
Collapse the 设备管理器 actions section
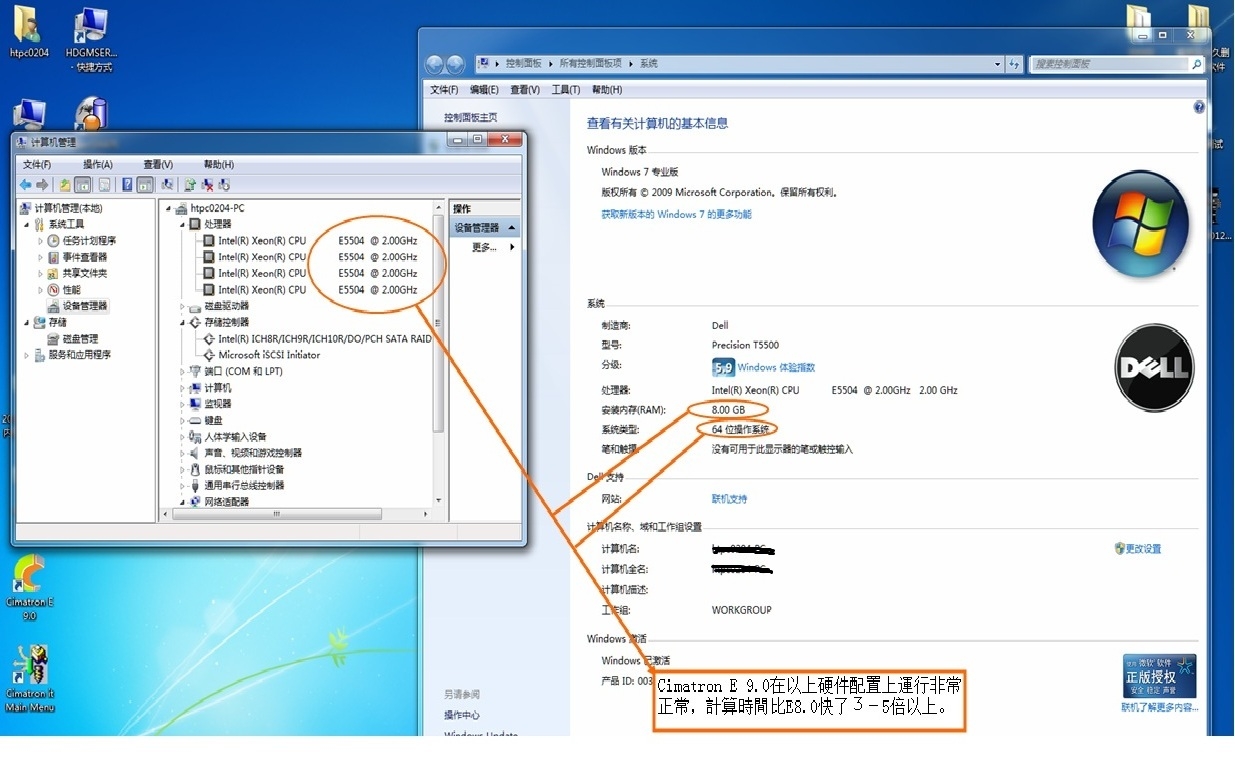coord(512,228)
